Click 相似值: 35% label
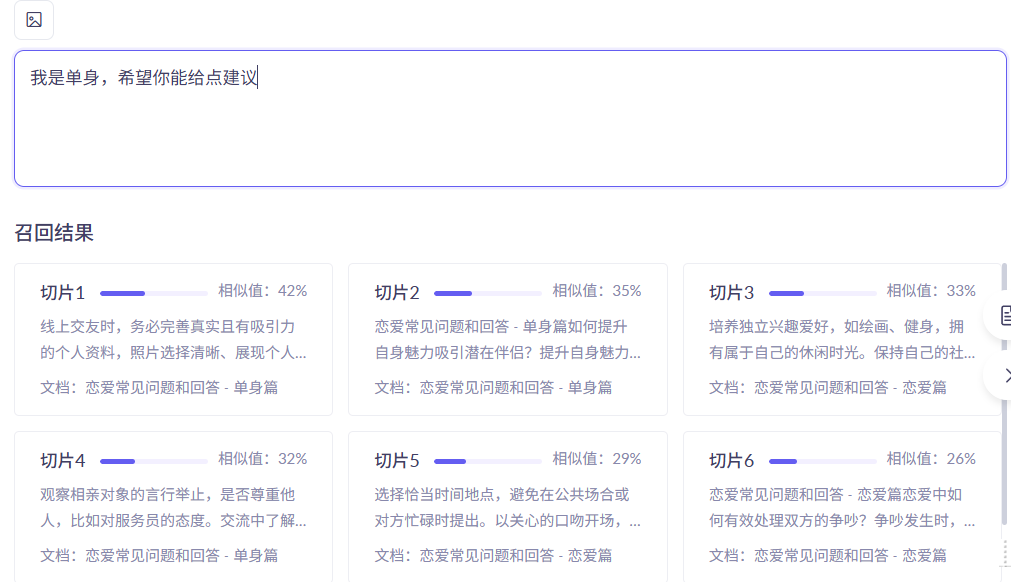1011x582 pixels. pos(597,291)
